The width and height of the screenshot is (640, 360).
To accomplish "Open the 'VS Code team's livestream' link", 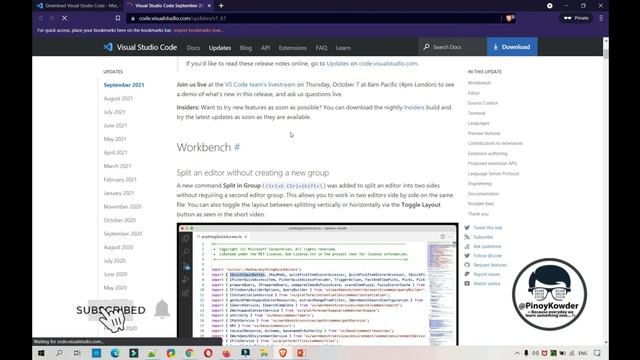I will tap(260, 84).
